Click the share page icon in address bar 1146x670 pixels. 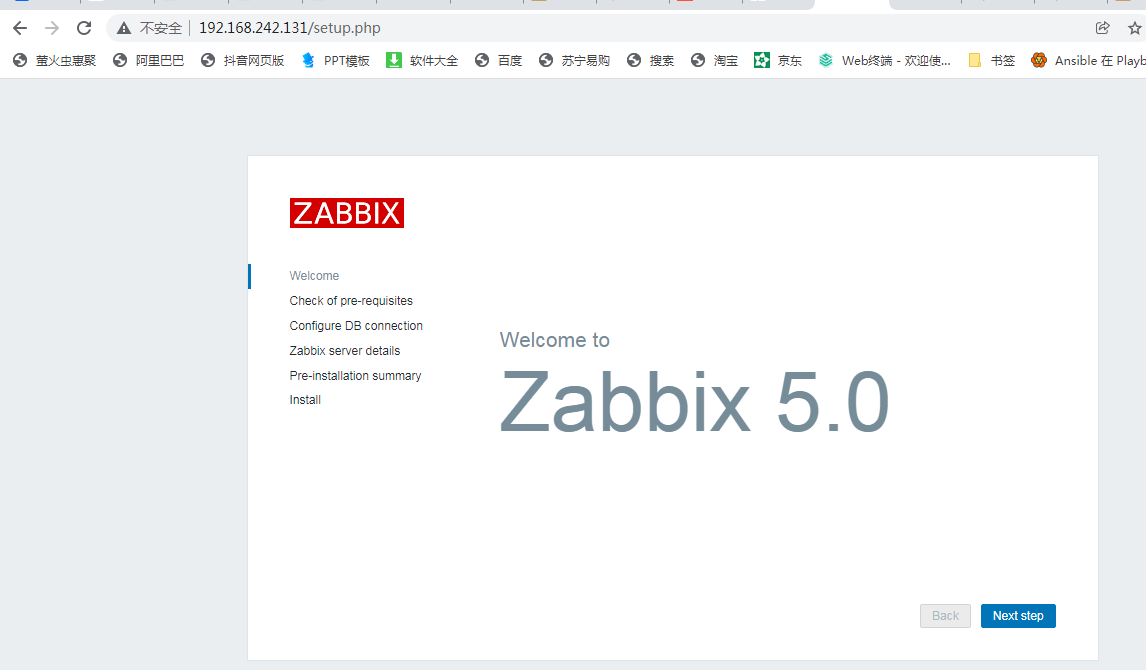1102,28
